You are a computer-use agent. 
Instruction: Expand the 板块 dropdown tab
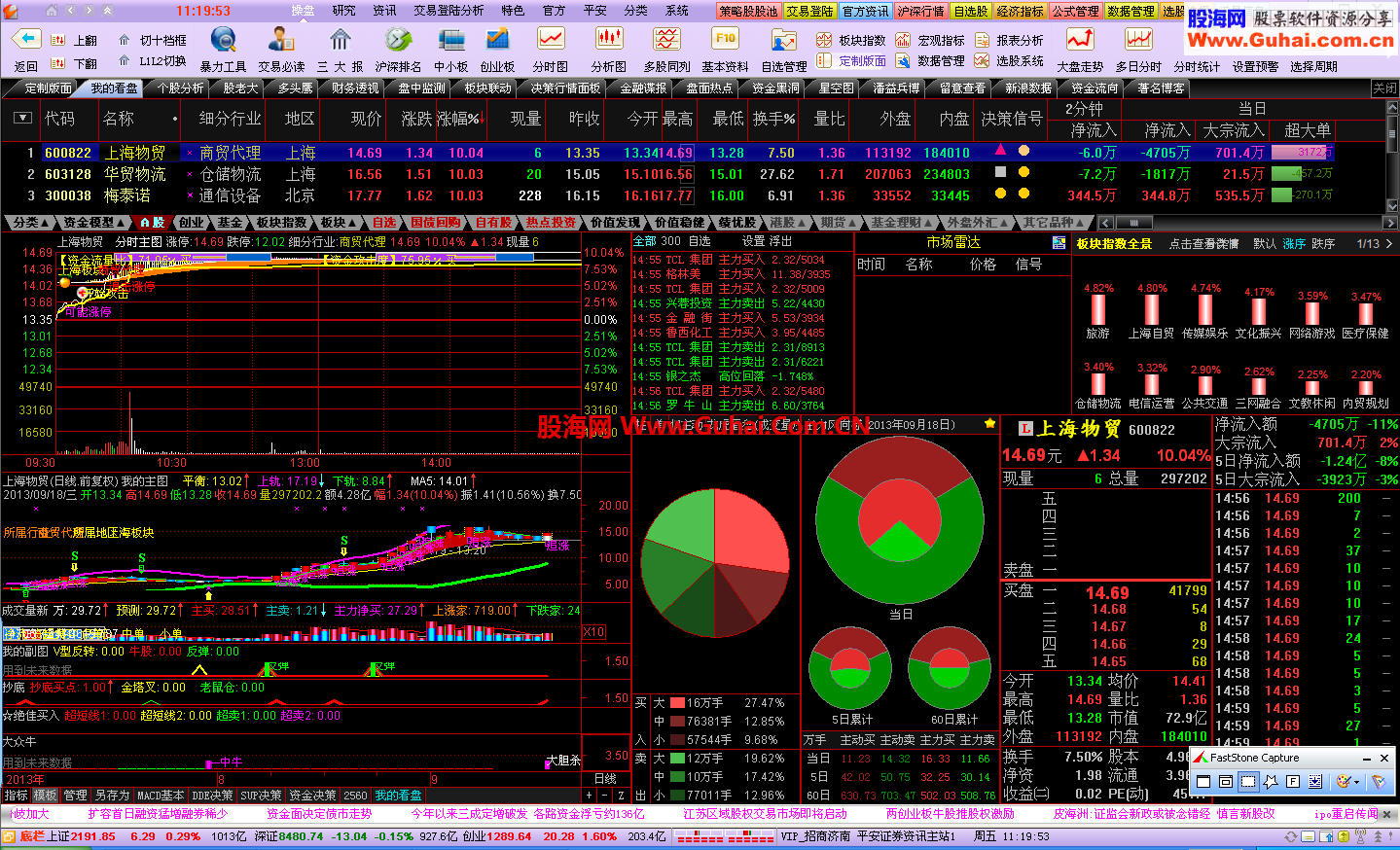(x=338, y=223)
